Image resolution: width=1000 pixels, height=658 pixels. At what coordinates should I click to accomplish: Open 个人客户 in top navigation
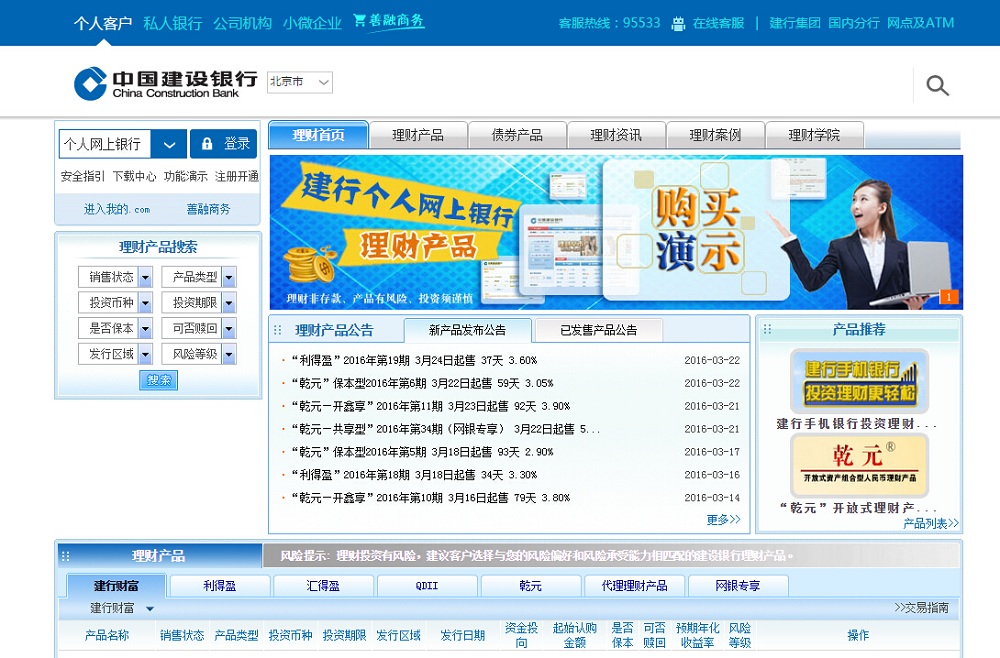click(x=103, y=24)
